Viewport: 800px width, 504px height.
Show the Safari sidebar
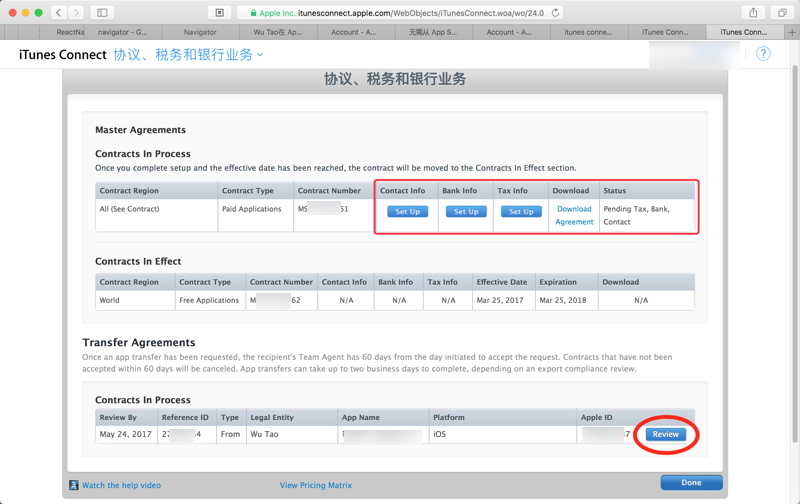click(102, 13)
